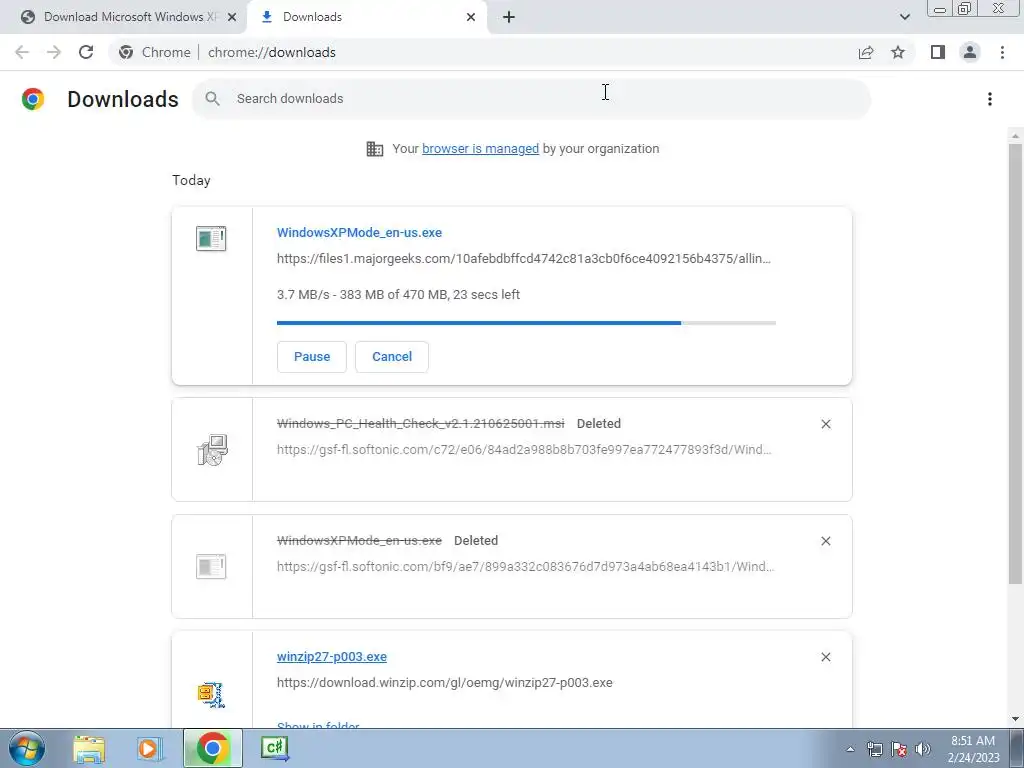Open the Action Center flag icon
This screenshot has height=768, width=1024.
tap(899, 749)
